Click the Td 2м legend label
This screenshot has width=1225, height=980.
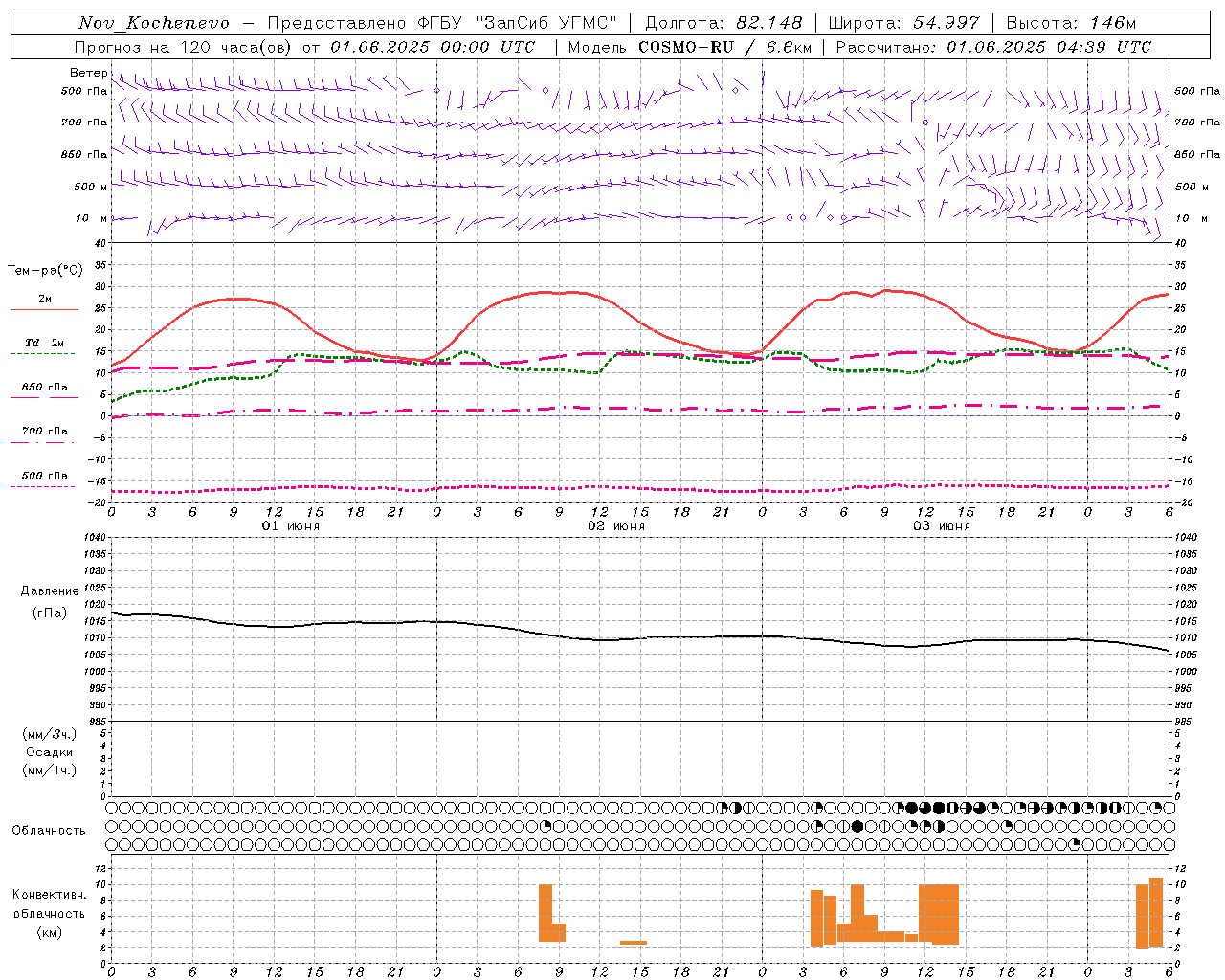point(45,343)
